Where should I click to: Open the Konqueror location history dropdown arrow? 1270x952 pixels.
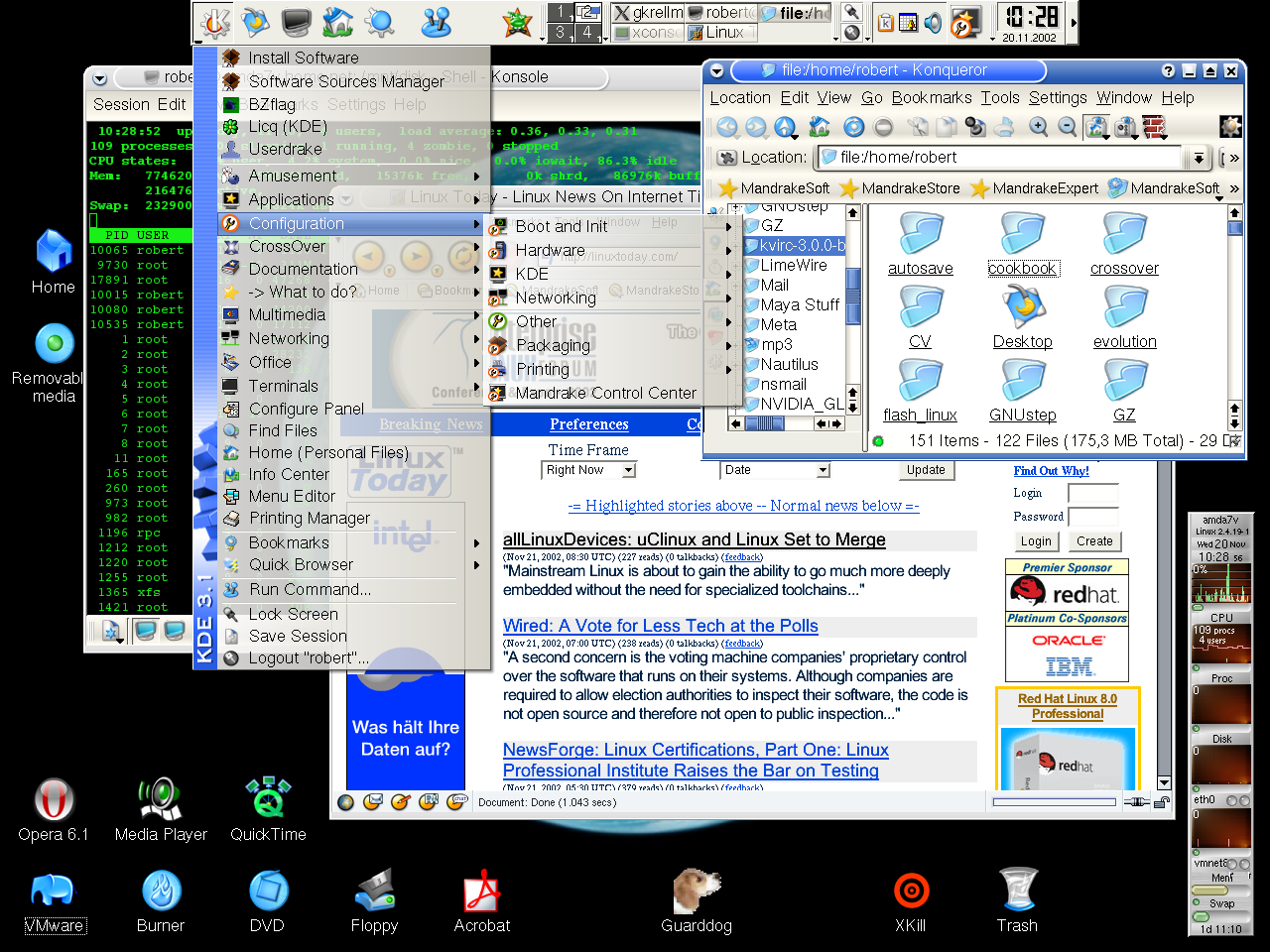pyautogui.click(x=1199, y=158)
